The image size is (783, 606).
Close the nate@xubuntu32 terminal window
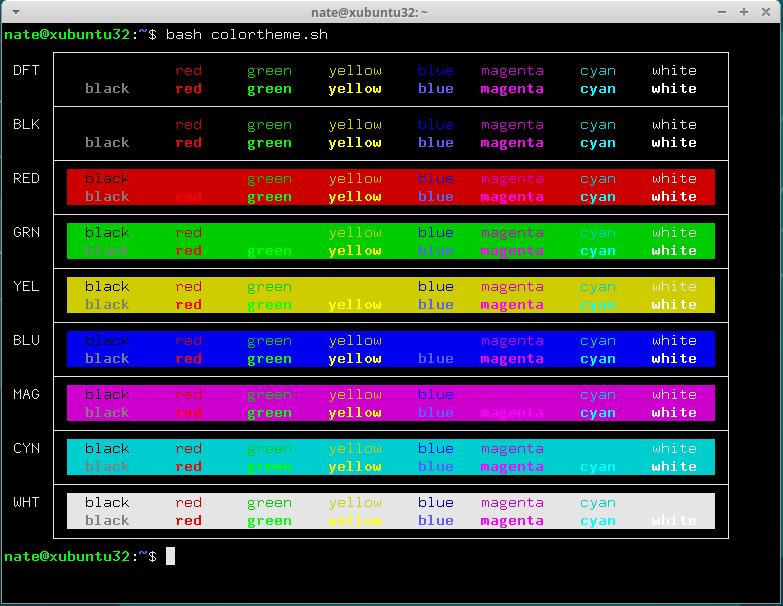point(765,11)
